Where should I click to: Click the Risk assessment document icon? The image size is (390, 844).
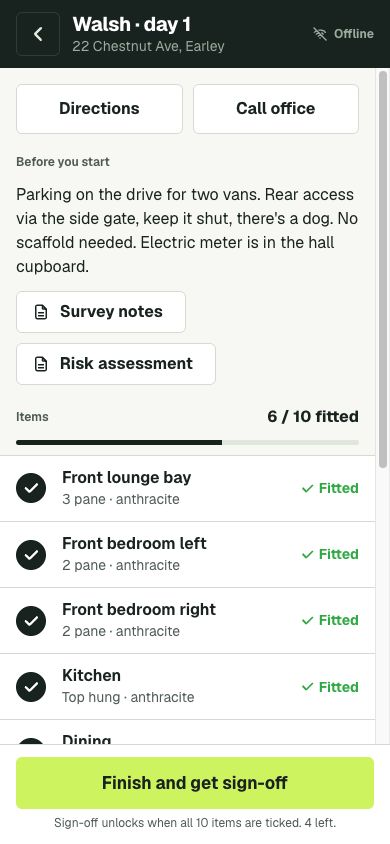pos(41,364)
